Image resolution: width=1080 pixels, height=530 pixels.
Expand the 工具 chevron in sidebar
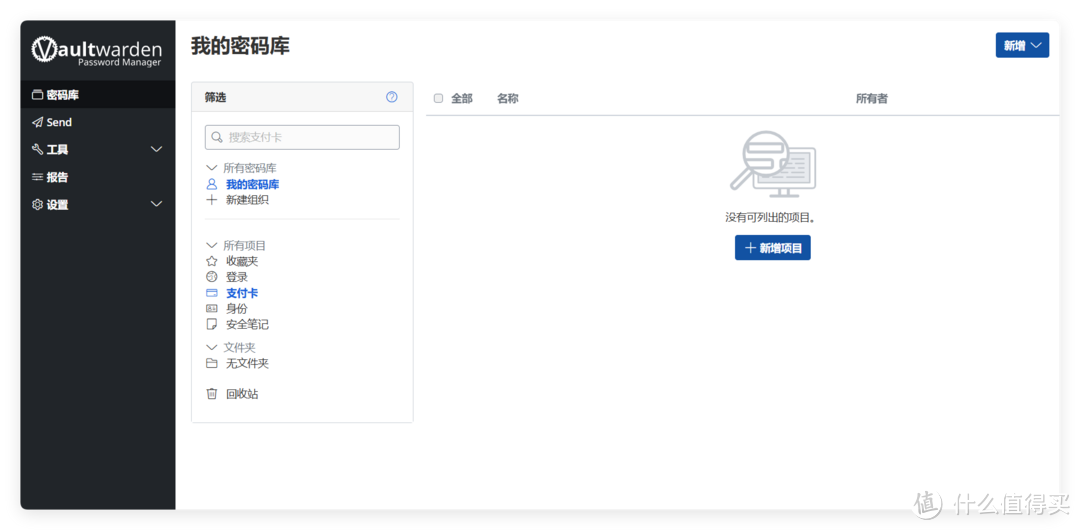point(156,150)
